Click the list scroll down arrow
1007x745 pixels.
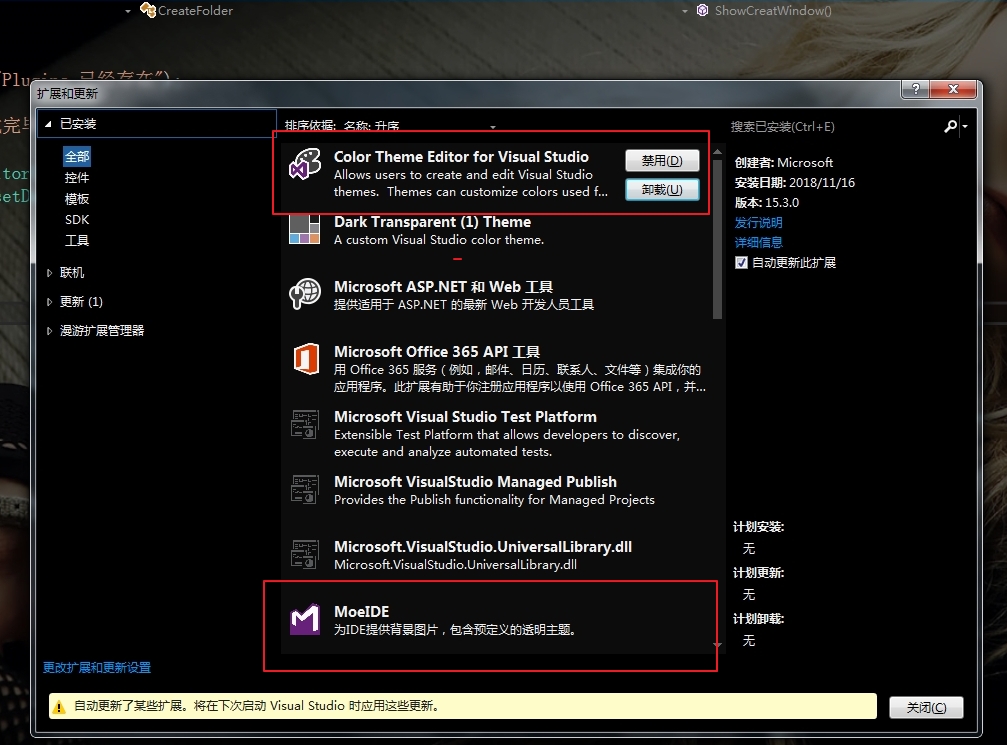pyautogui.click(x=717, y=644)
